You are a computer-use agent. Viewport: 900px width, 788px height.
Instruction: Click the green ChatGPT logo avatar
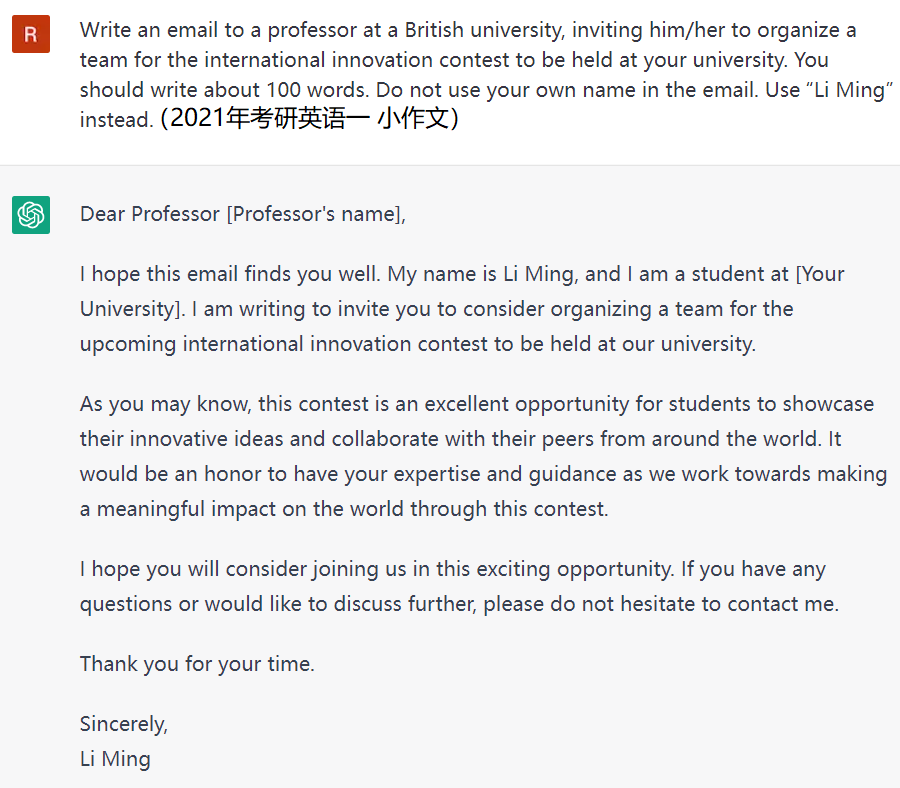31,215
